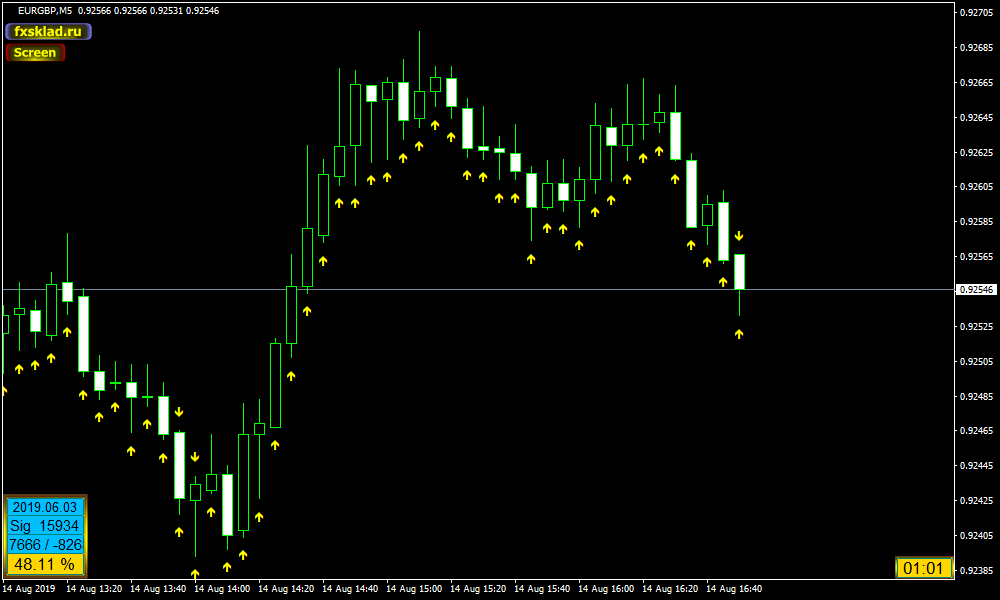Image resolution: width=1000 pixels, height=600 pixels.
Task: Click the 0.92385 price axis label
Action: tap(976, 571)
